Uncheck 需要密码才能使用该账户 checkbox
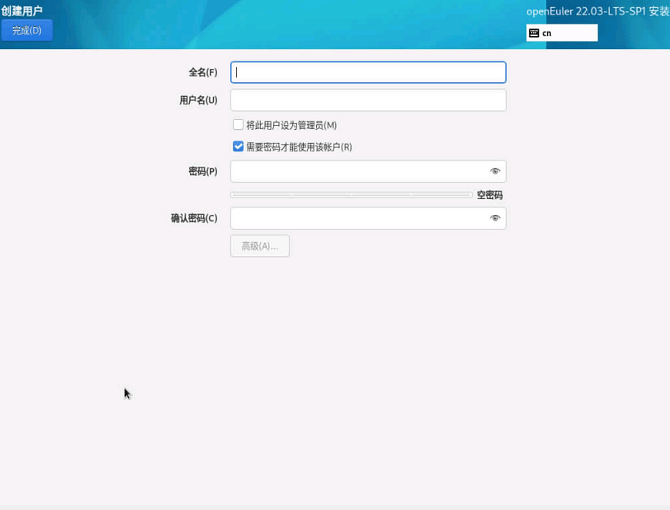The width and height of the screenshot is (670, 510). point(238,146)
